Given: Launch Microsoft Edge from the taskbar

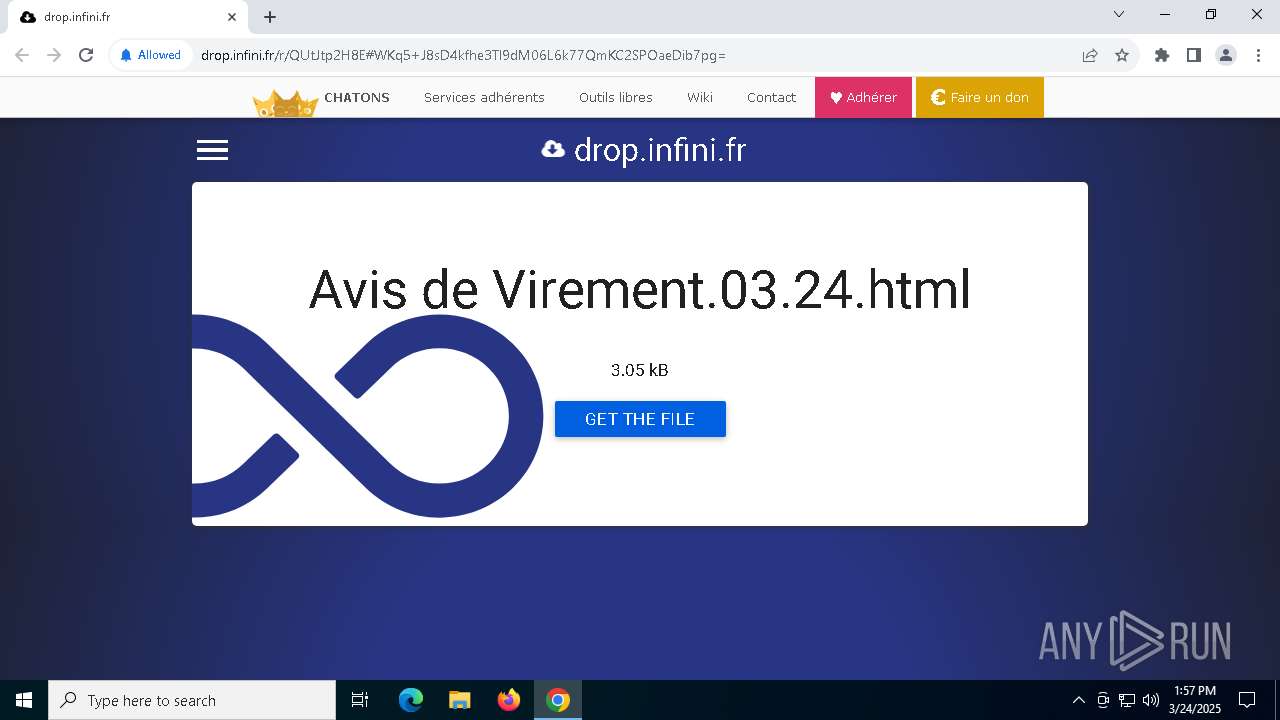Looking at the screenshot, I should pos(411,700).
